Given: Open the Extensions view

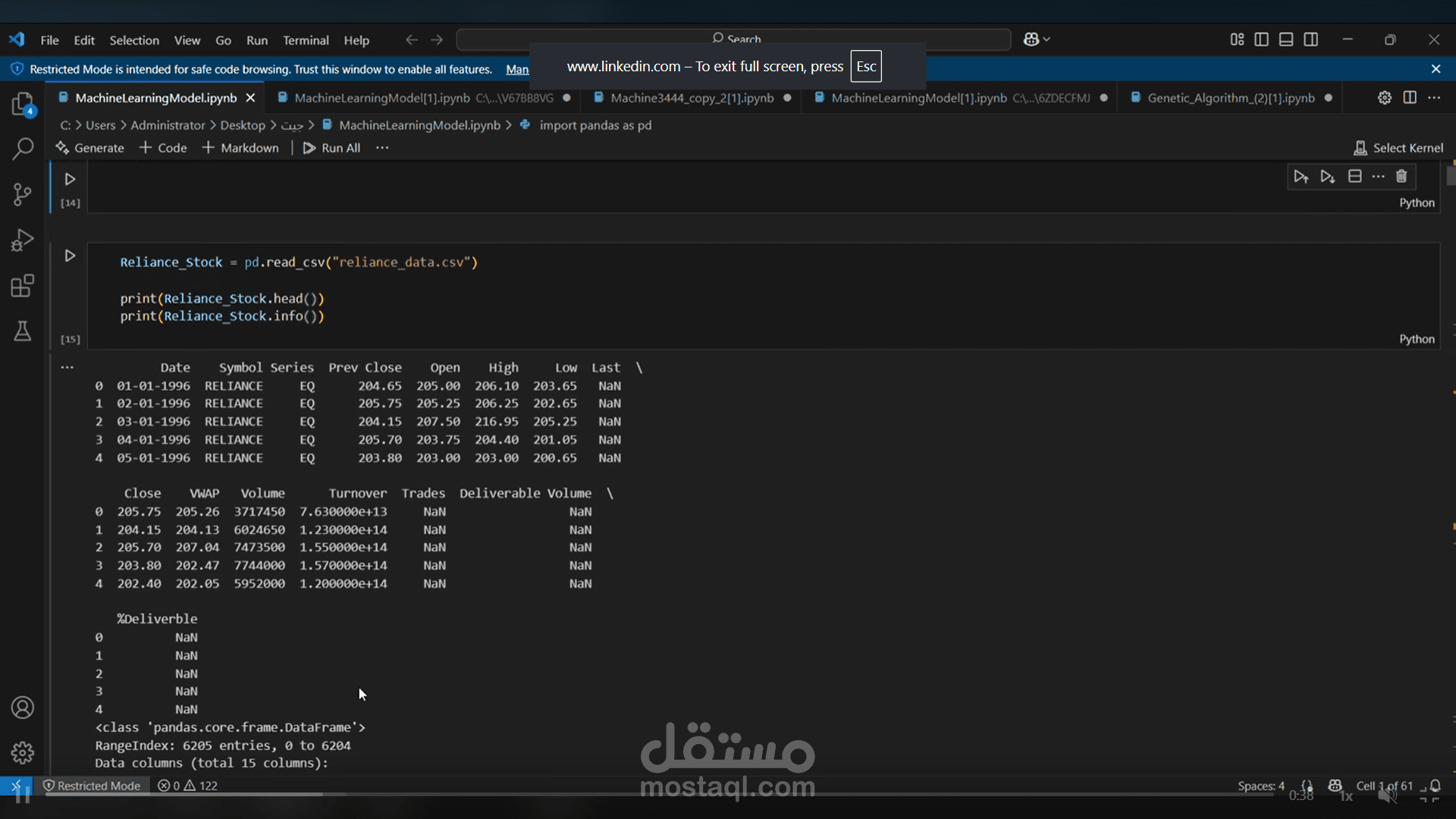Looking at the screenshot, I should 23,286.
